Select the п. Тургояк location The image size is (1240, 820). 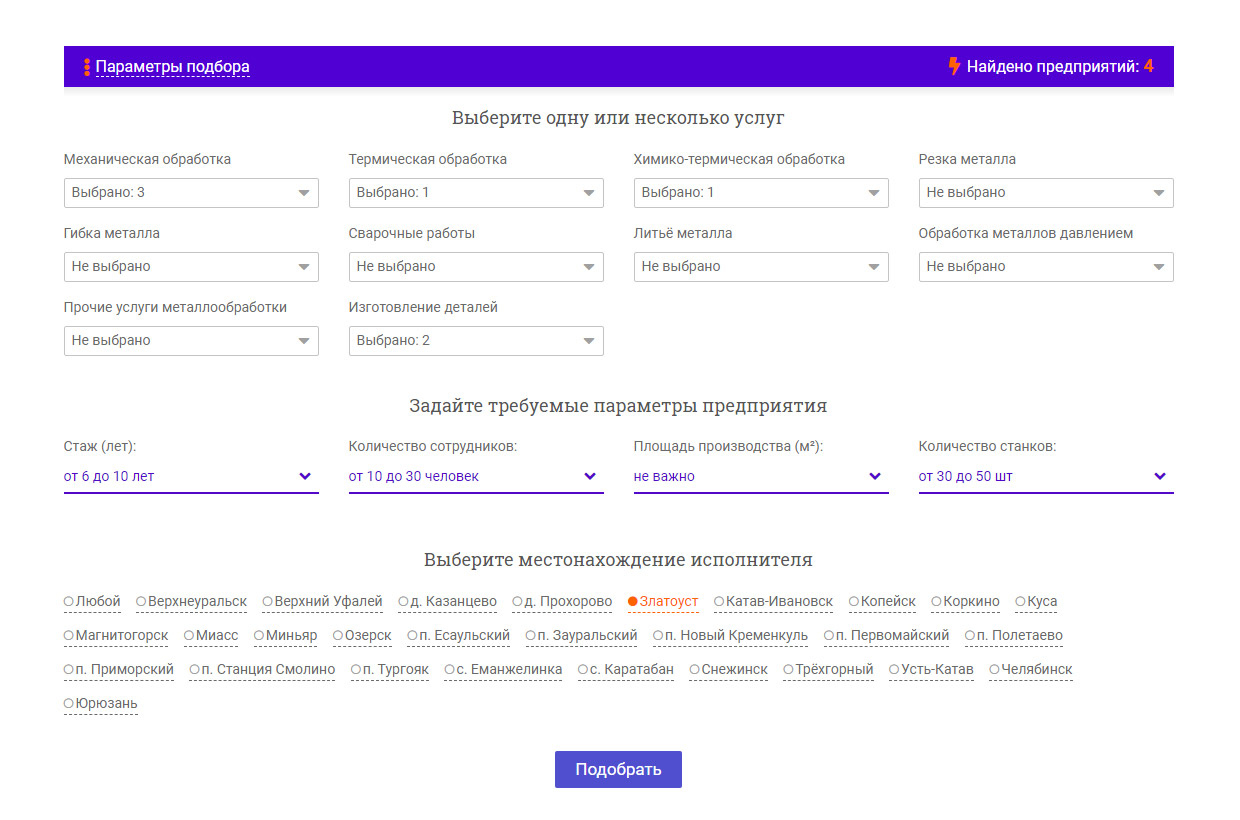click(390, 670)
